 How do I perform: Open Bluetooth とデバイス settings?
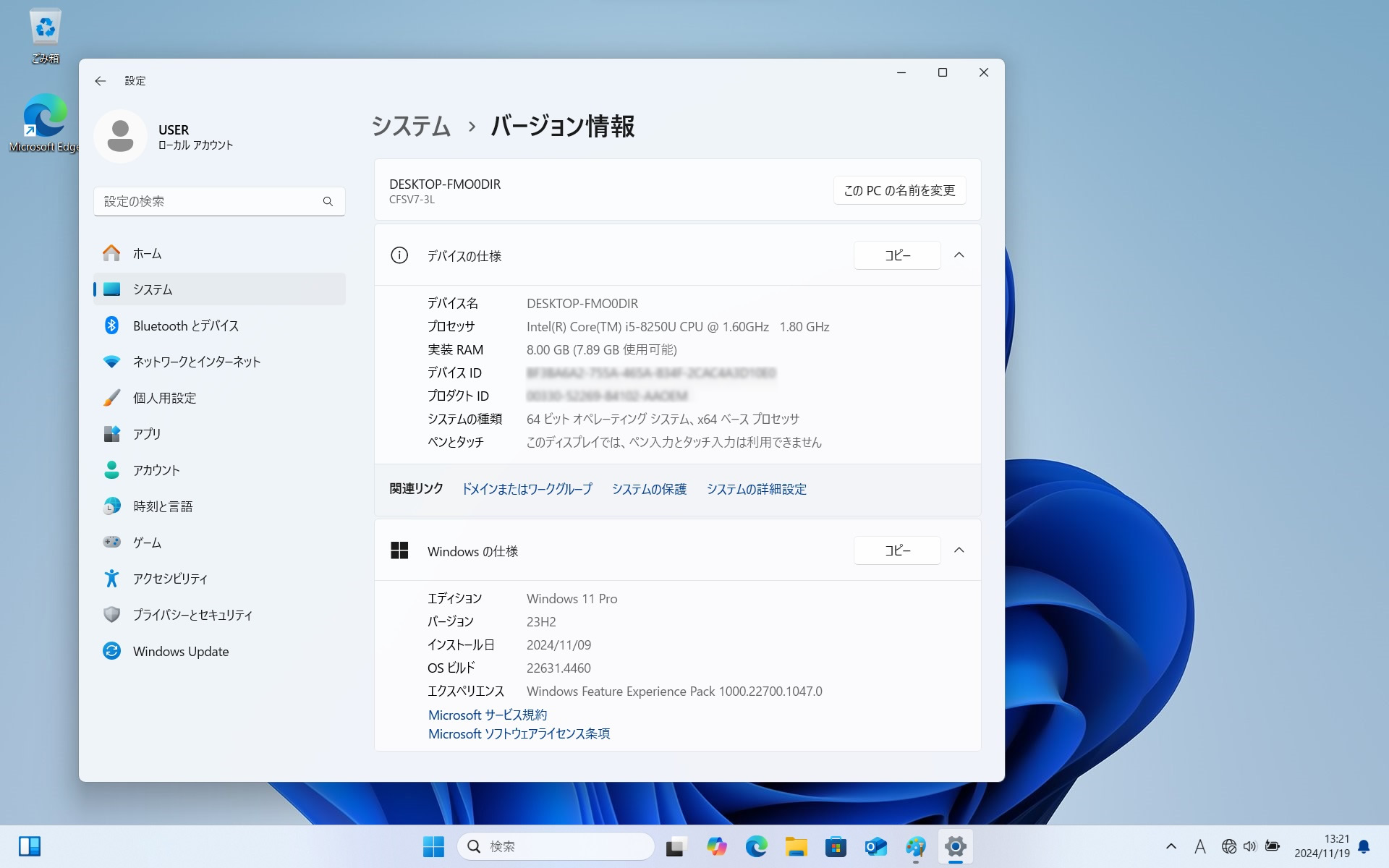coord(219,325)
